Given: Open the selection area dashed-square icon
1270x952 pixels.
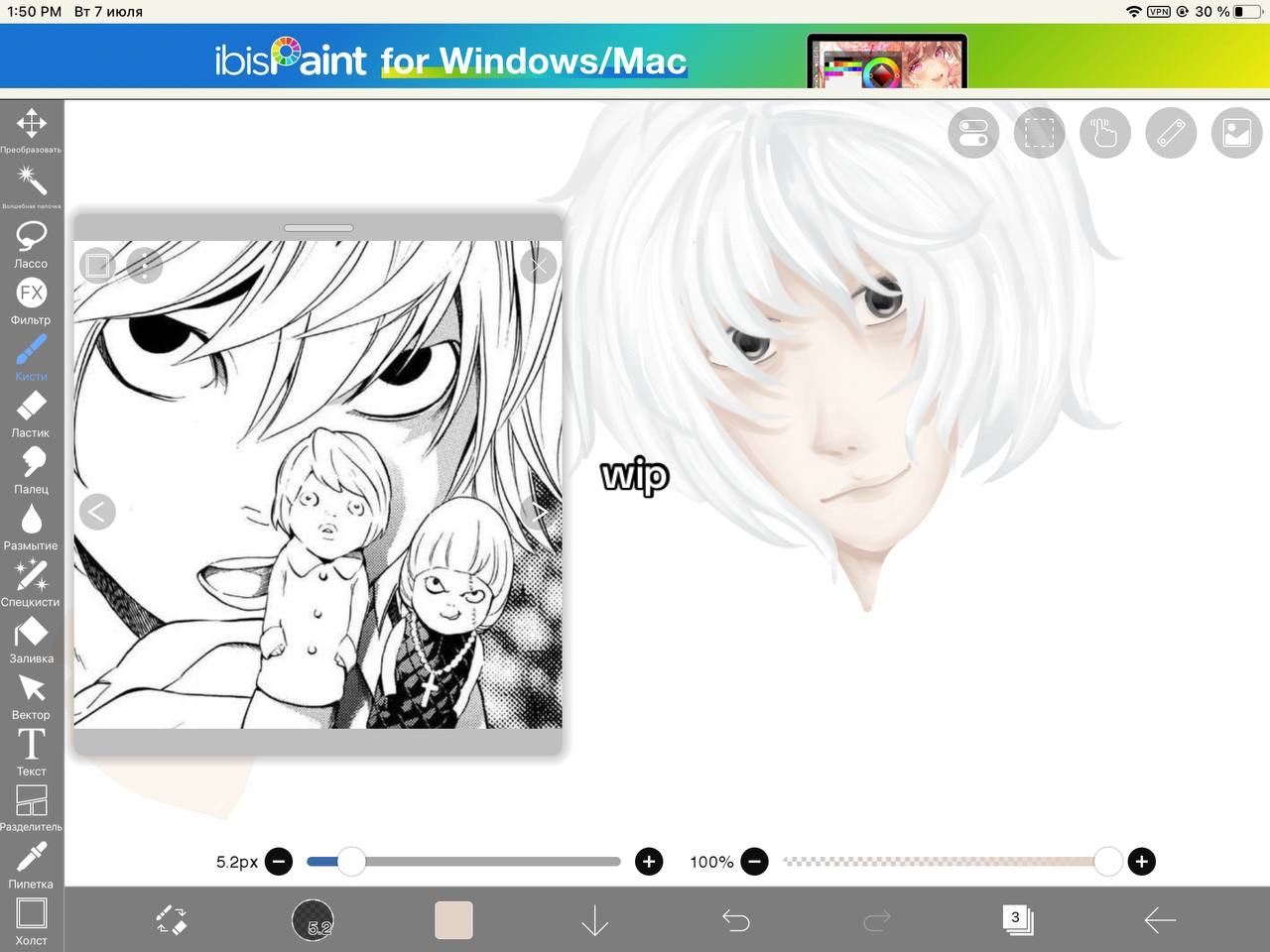Looking at the screenshot, I should pos(1039,132).
